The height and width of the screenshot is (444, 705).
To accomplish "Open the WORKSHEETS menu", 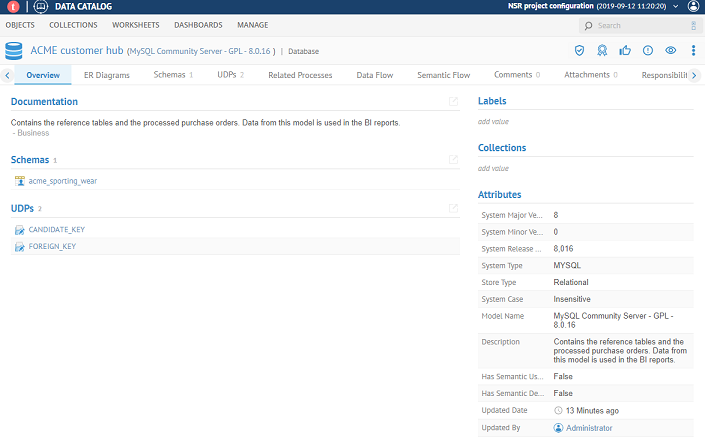I will [135, 25].
